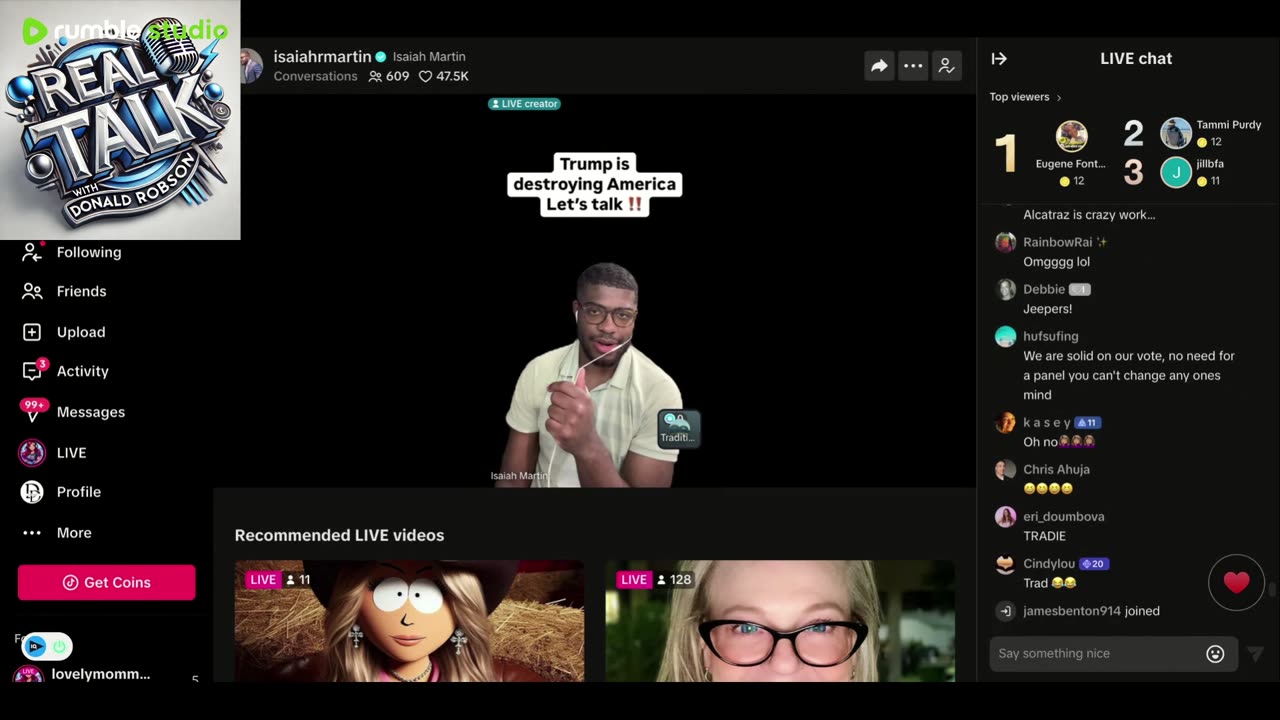This screenshot has width=1280, height=720.
Task: Open the recommended LIVE with 11 viewers
Action: (x=409, y=621)
